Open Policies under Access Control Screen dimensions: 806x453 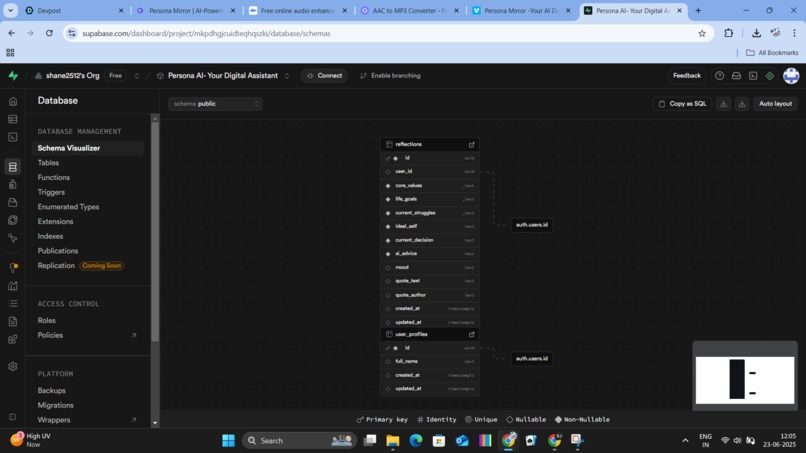(x=50, y=335)
